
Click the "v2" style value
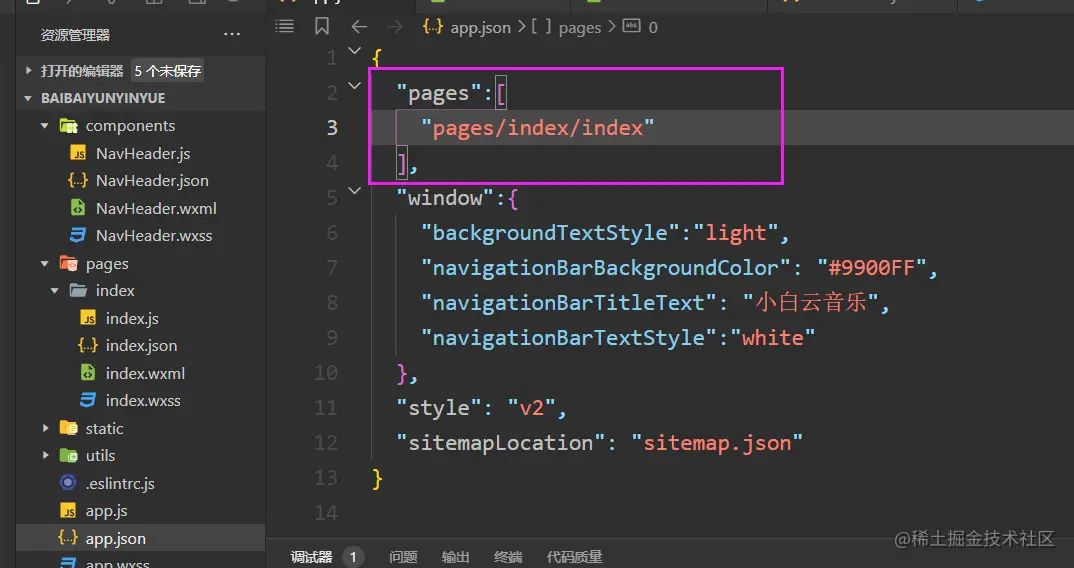532,408
